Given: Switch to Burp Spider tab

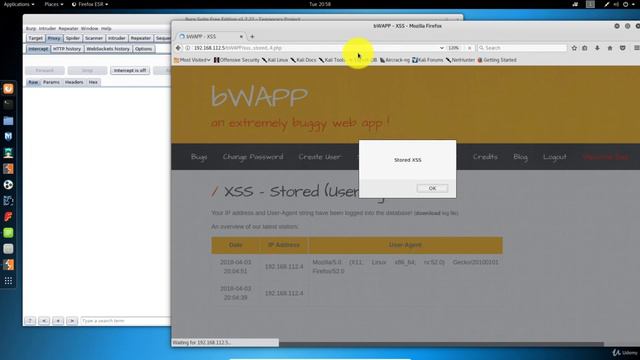Looking at the screenshot, I should [73, 38].
